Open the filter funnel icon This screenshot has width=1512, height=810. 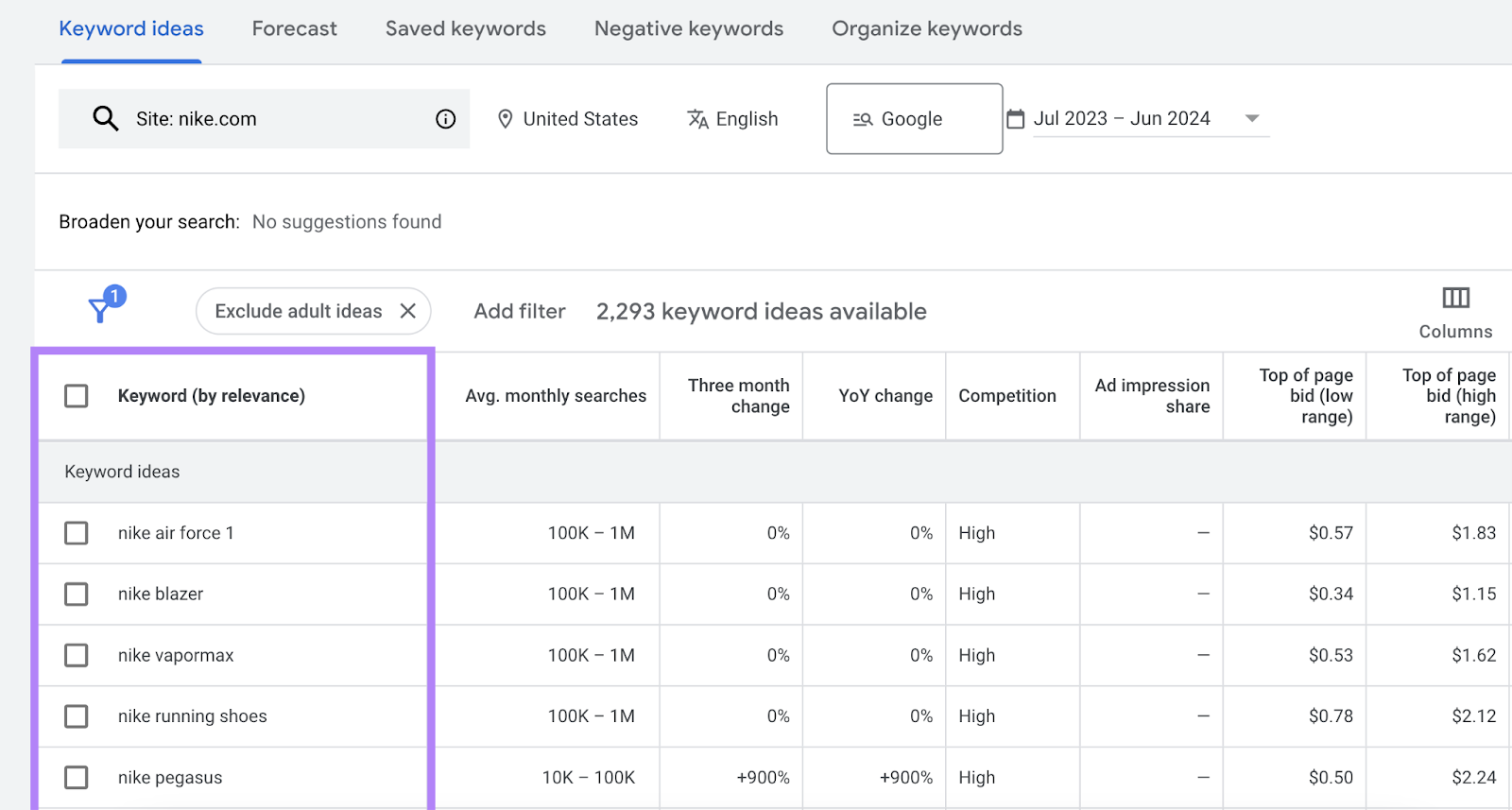coord(100,309)
